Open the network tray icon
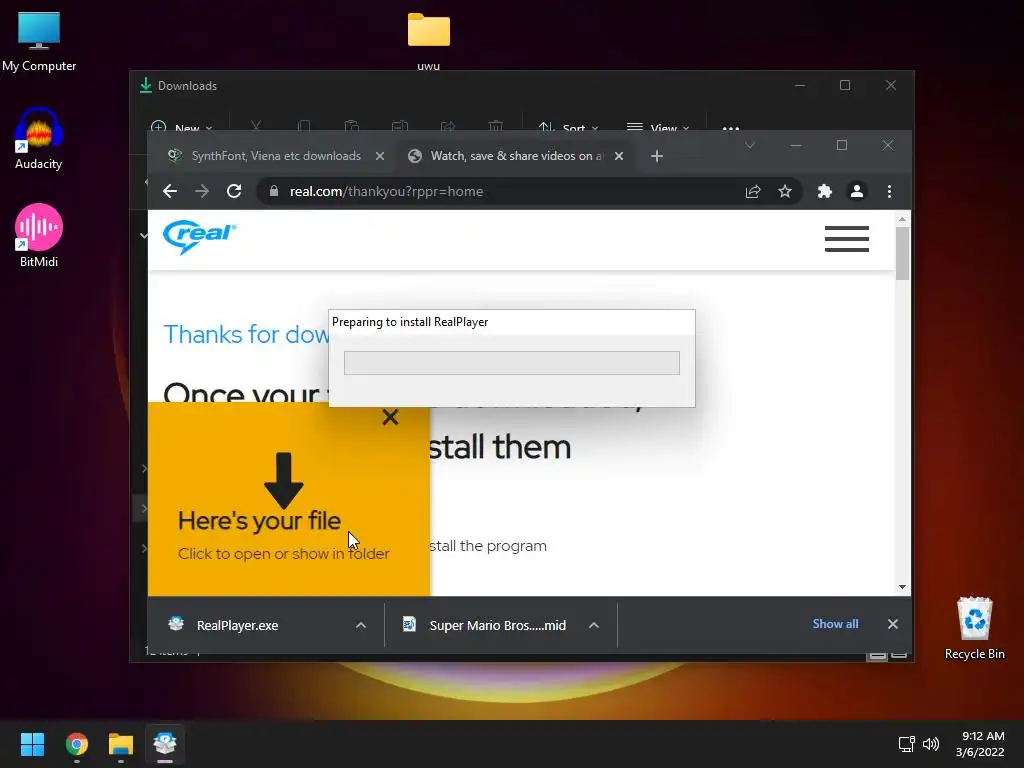The width and height of the screenshot is (1024, 768). pyautogui.click(x=906, y=744)
